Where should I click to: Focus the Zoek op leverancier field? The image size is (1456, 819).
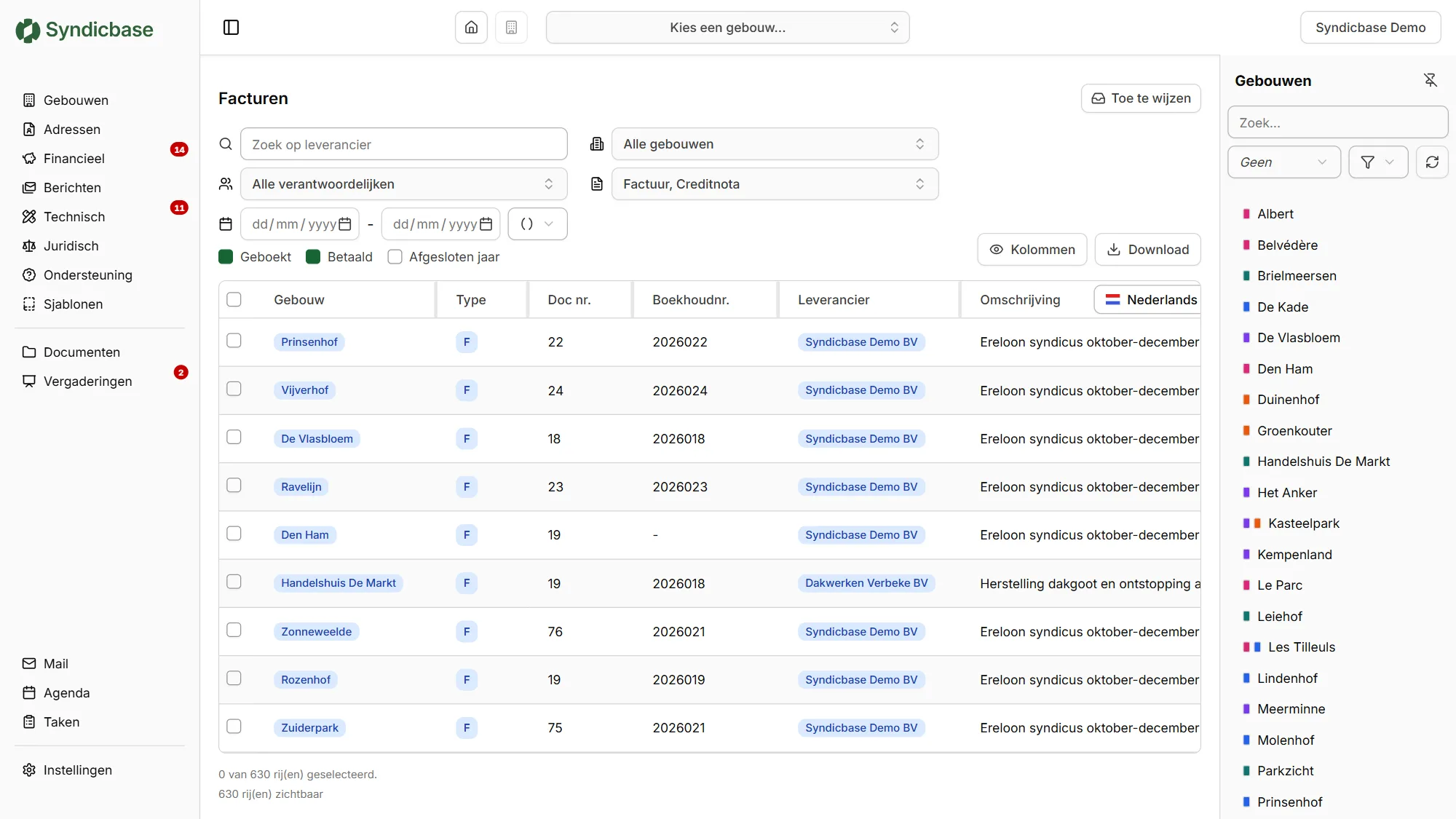pyautogui.click(x=403, y=144)
